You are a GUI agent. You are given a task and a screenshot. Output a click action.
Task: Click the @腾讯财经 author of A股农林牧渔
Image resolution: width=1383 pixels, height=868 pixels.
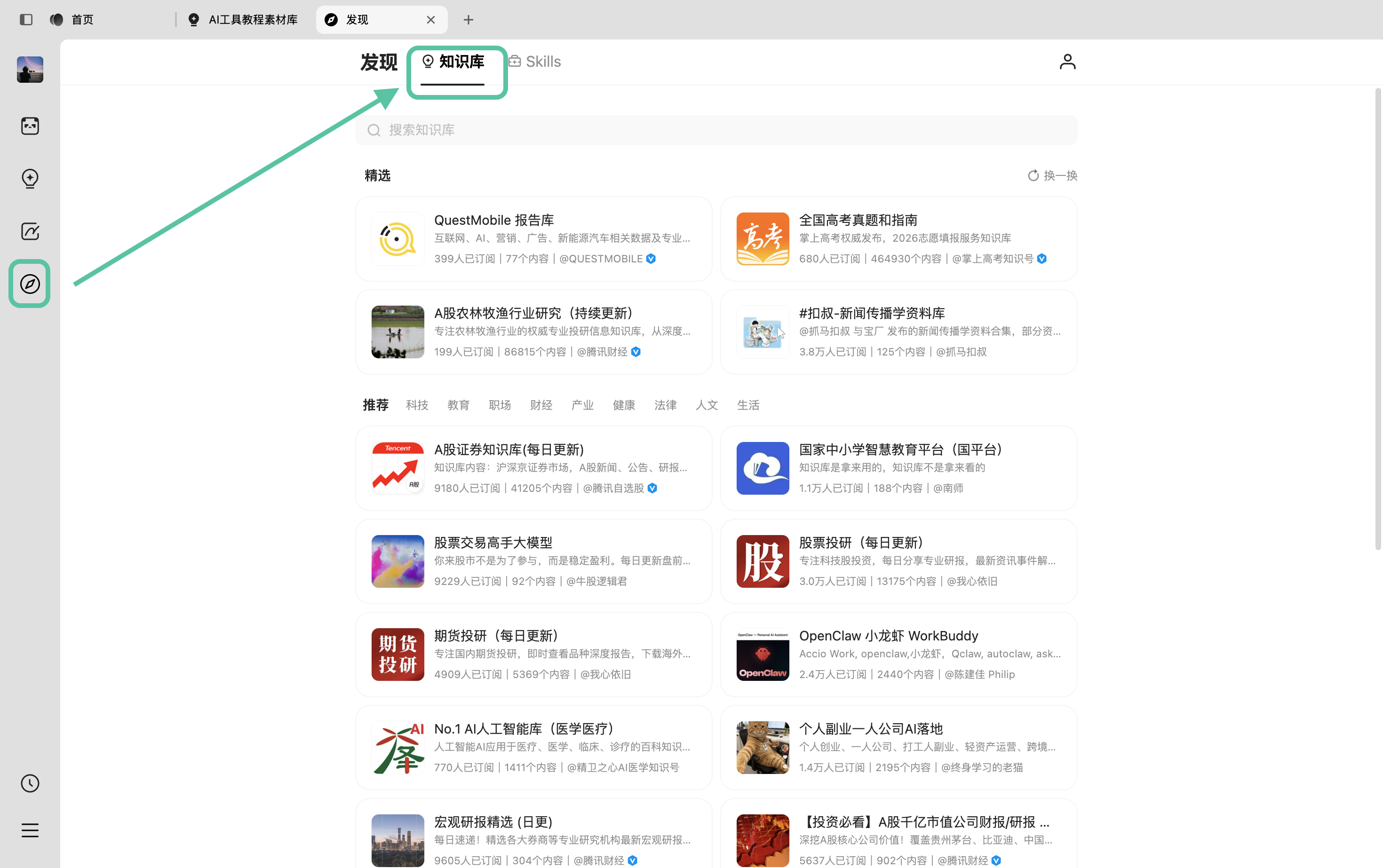tap(602, 352)
